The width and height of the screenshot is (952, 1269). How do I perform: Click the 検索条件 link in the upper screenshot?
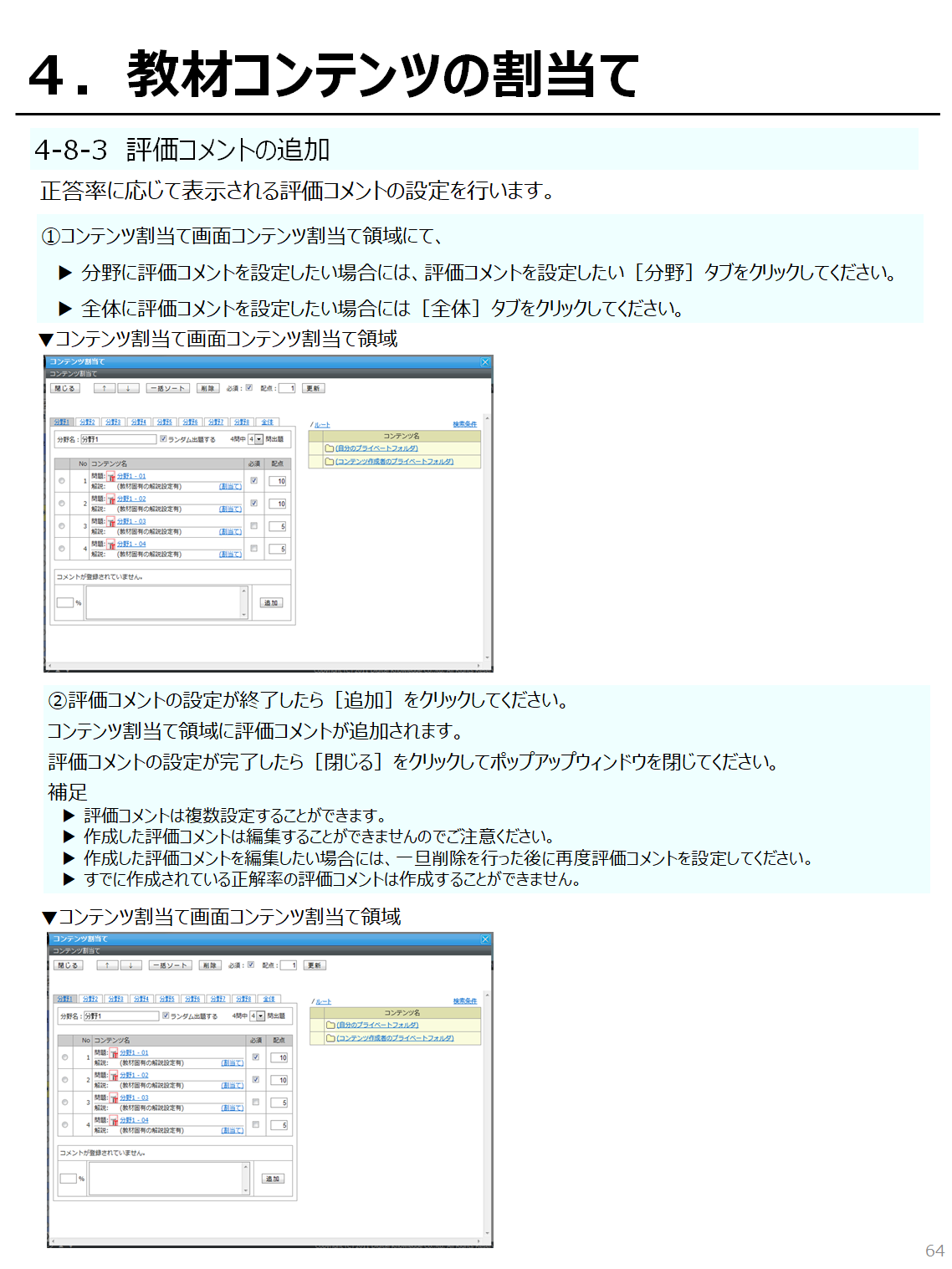pos(464,424)
